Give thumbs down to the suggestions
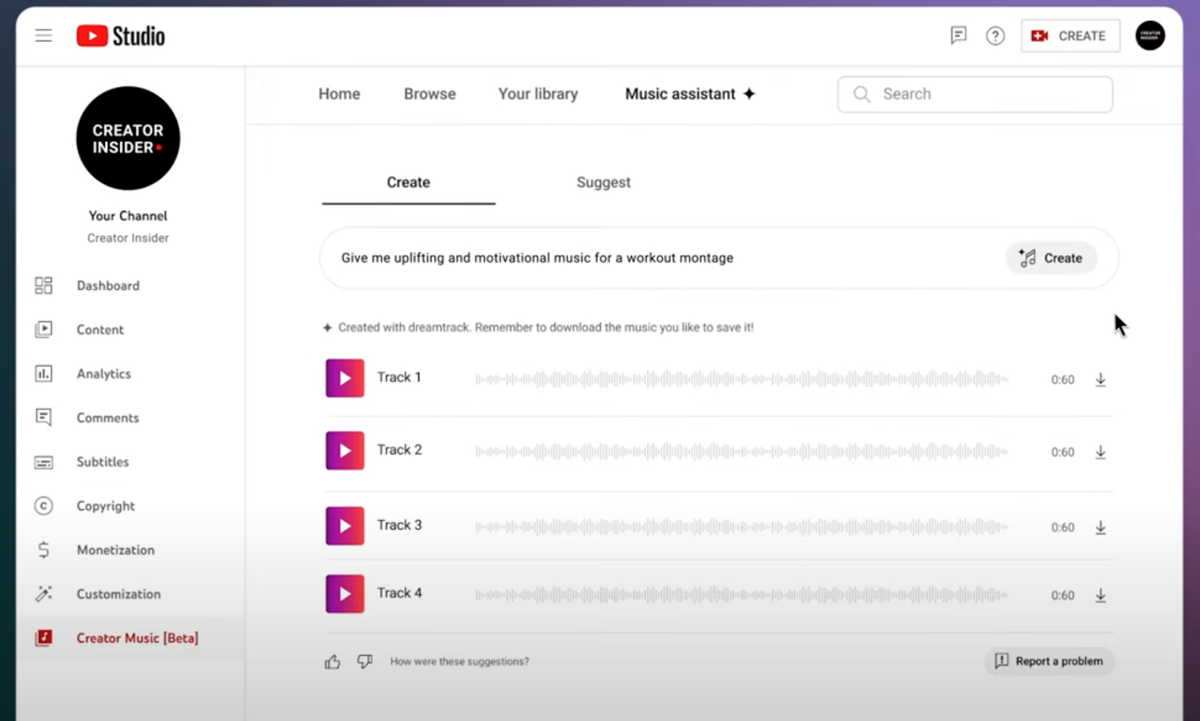1200x721 pixels. pos(365,662)
